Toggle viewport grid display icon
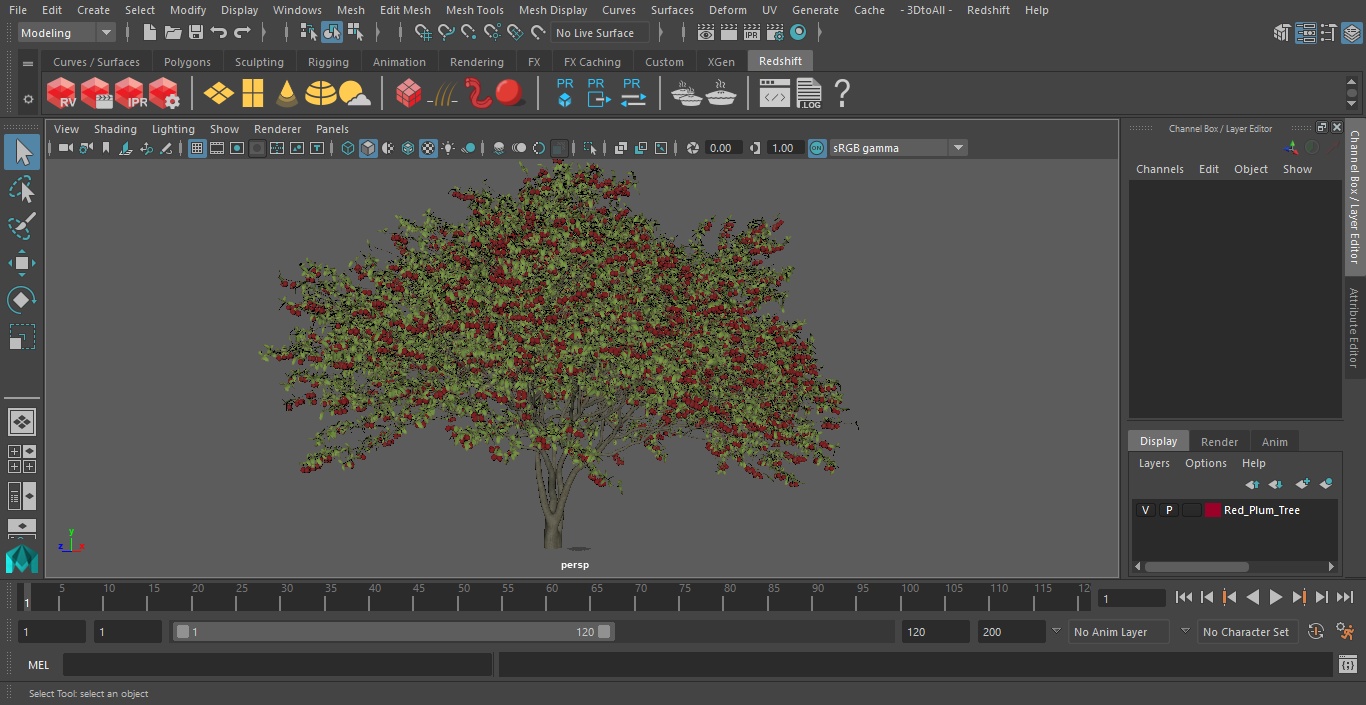The width and height of the screenshot is (1366, 705). coord(197,148)
